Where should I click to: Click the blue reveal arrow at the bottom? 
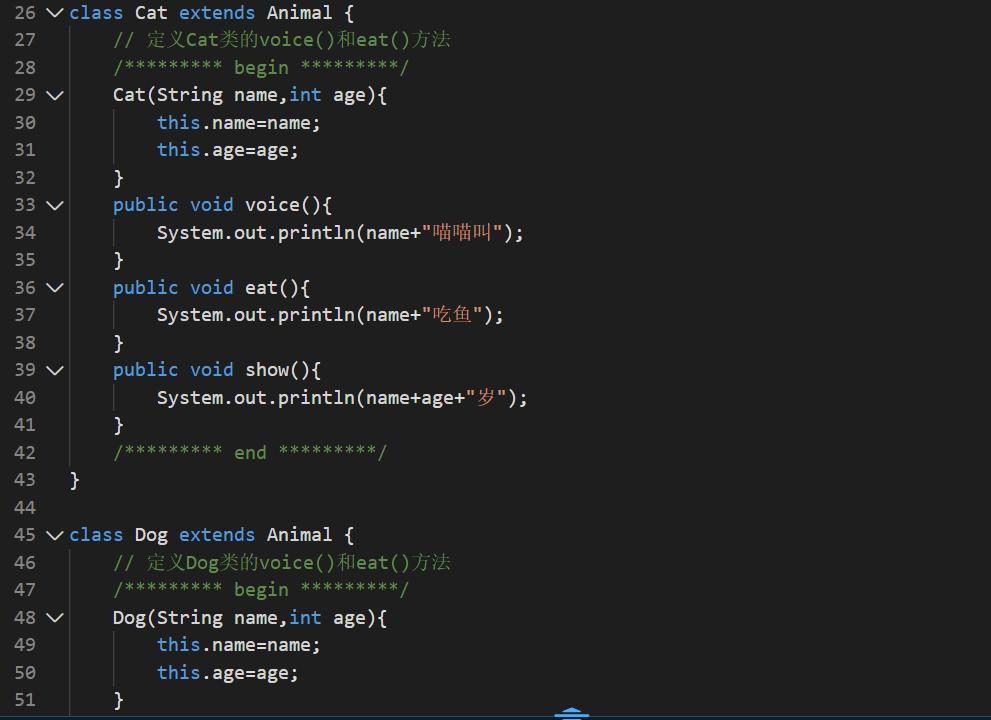pyautogui.click(x=571, y=712)
